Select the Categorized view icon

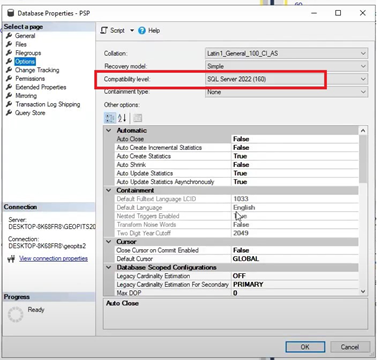110,118
